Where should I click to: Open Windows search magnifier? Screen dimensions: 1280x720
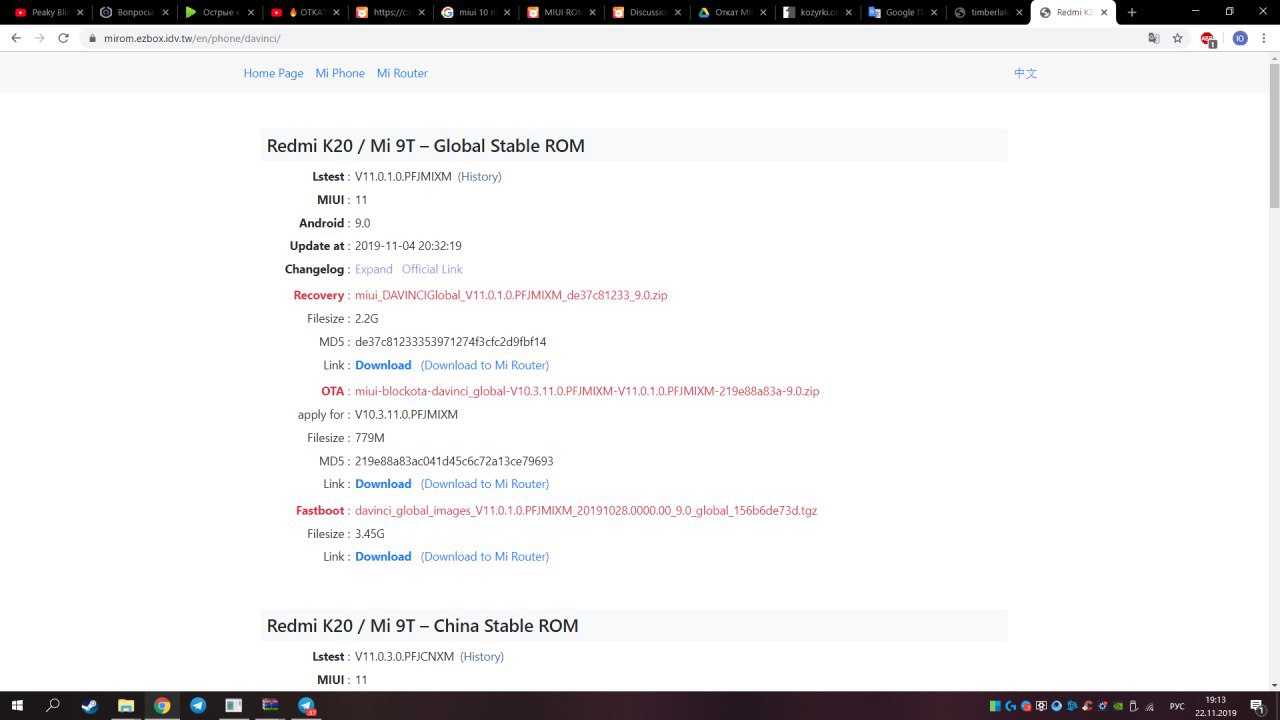(54, 705)
